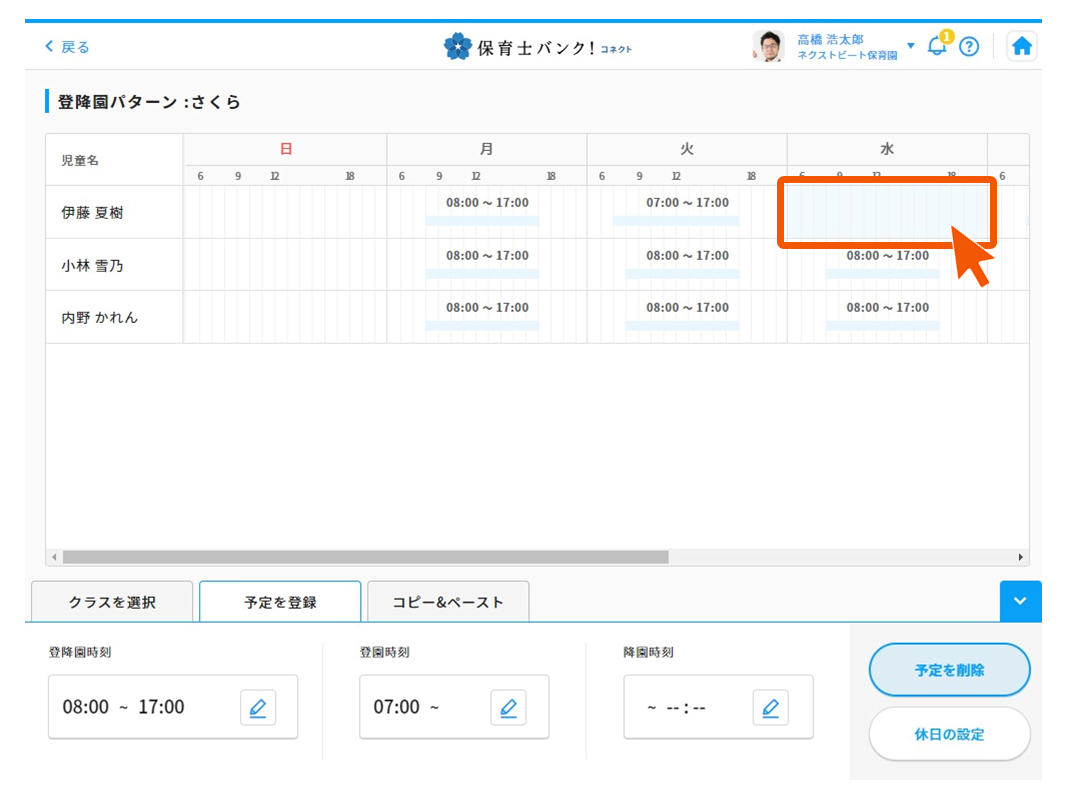Click the edit pencil for 降園時刻

click(771, 707)
